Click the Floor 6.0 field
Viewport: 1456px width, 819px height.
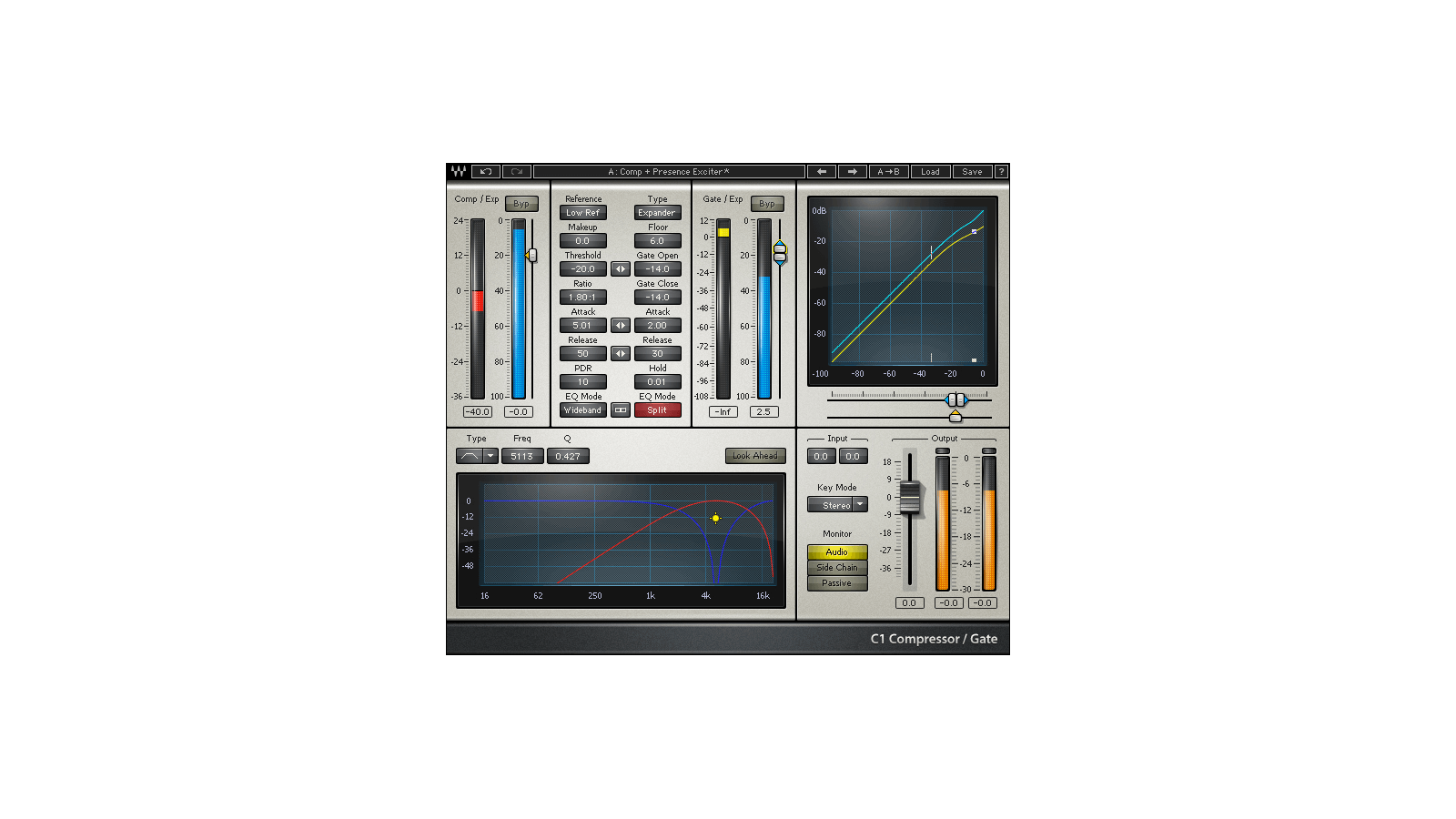point(657,241)
